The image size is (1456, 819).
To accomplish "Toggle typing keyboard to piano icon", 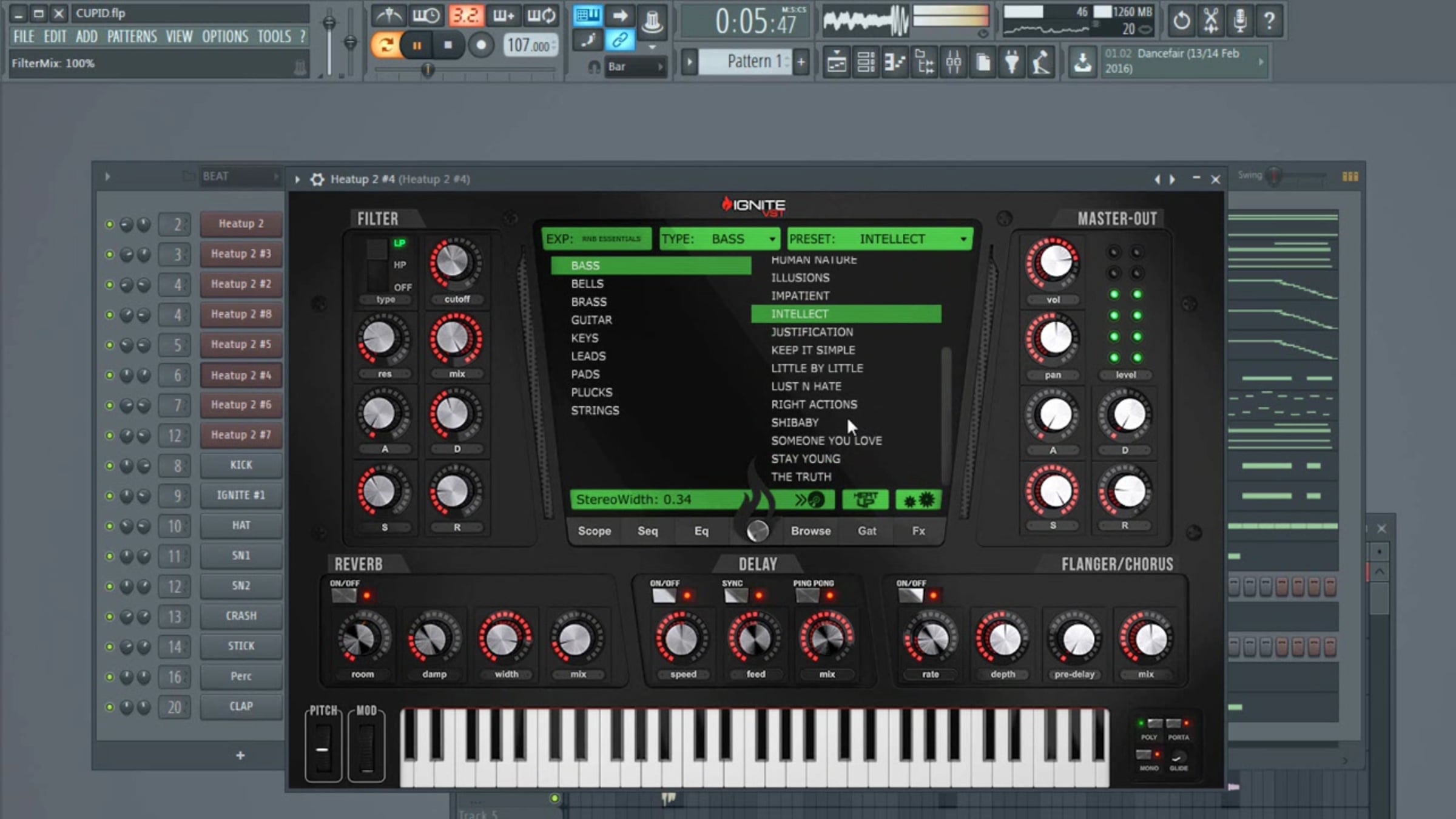I will (587, 15).
